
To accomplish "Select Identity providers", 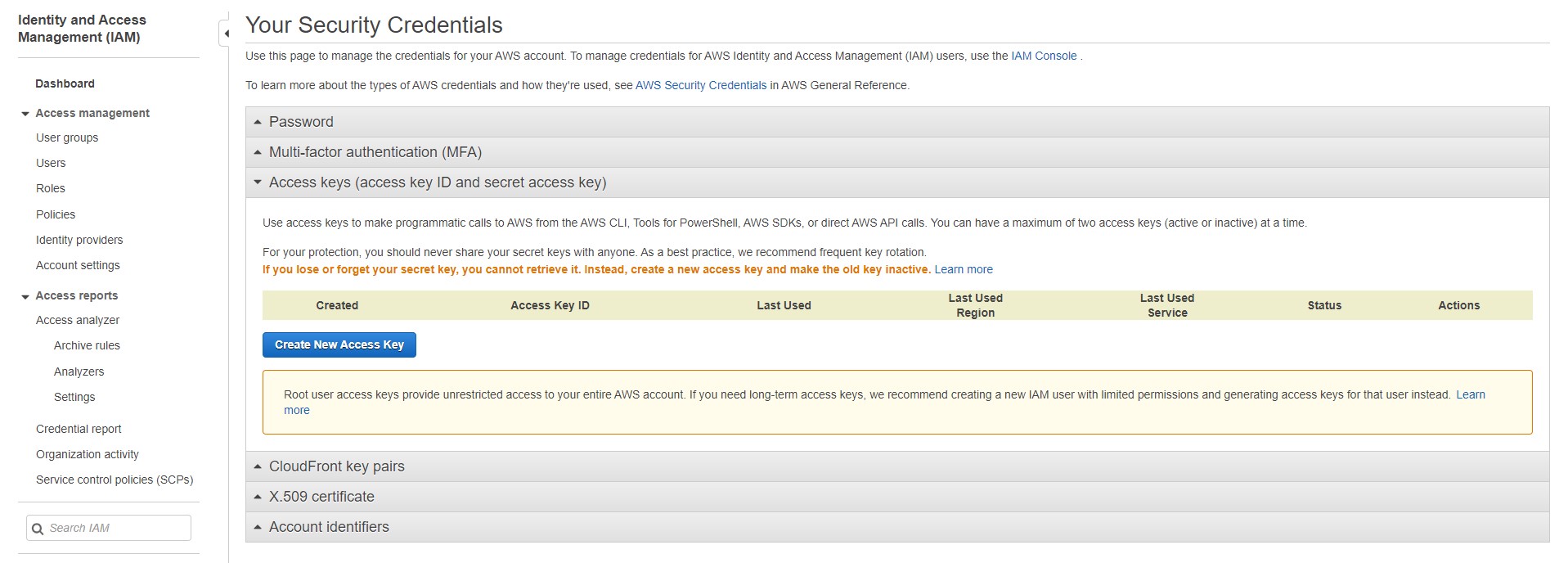I will tap(79, 240).
